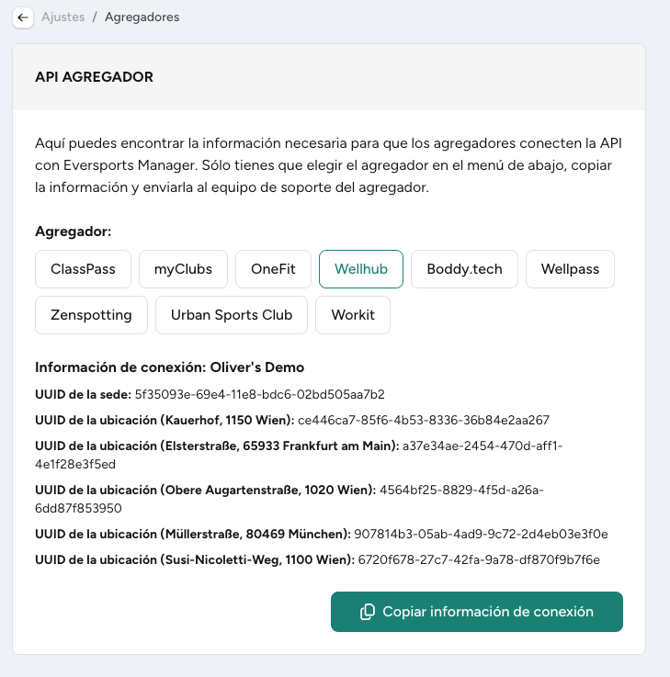This screenshot has width=670, height=677.
Task: Select Urban Sports Club aggregator
Action: tap(231, 315)
